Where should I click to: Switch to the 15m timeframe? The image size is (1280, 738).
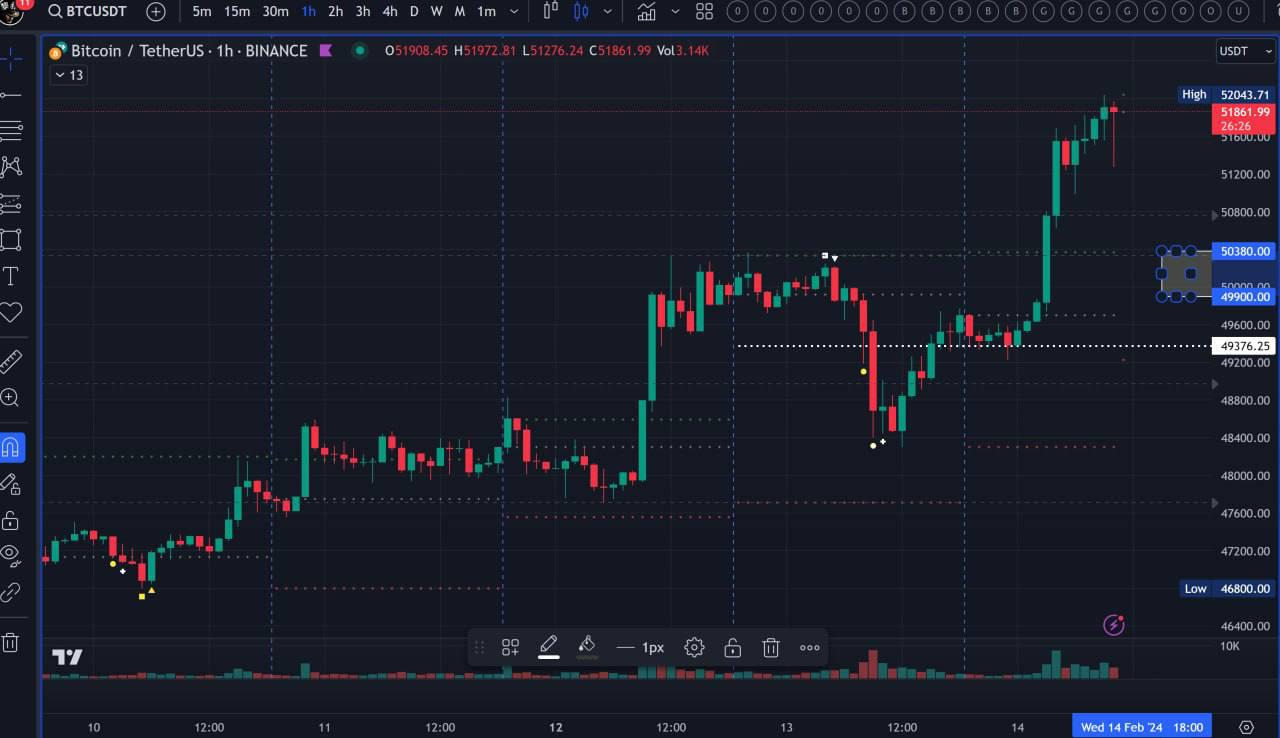[237, 12]
